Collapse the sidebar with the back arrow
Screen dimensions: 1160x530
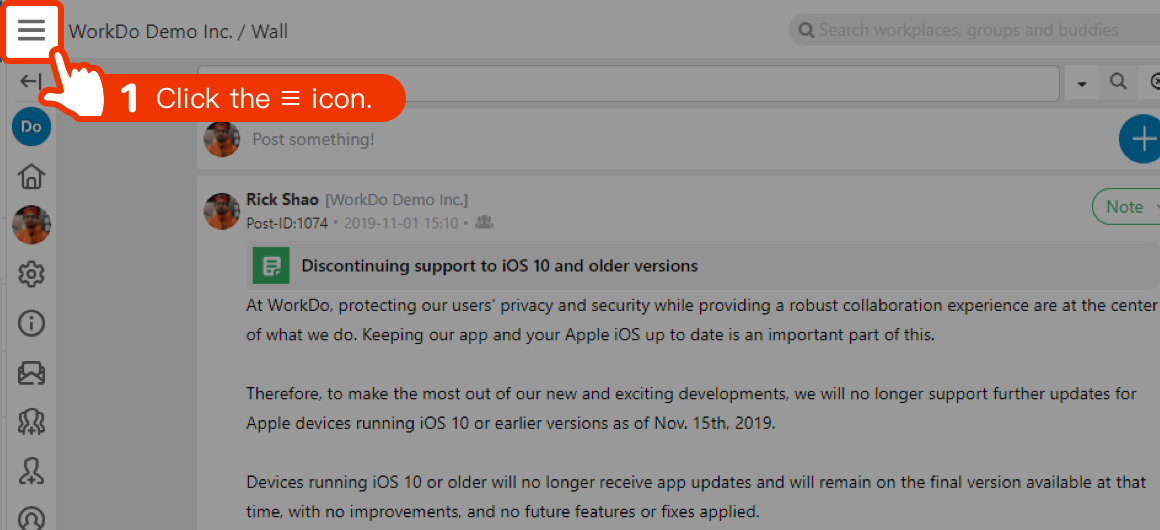coord(30,81)
